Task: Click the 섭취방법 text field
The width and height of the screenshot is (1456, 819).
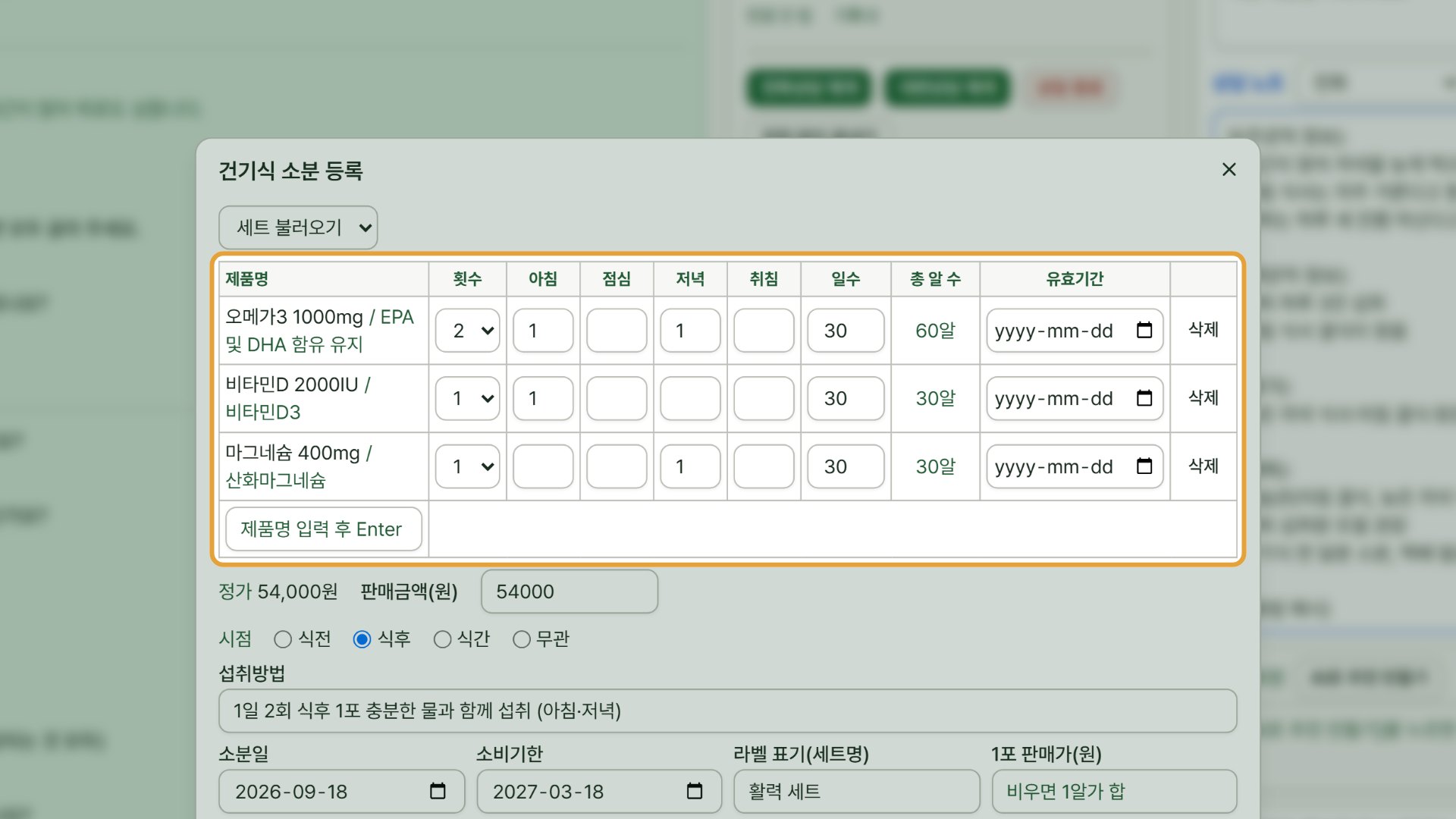Action: [x=728, y=711]
